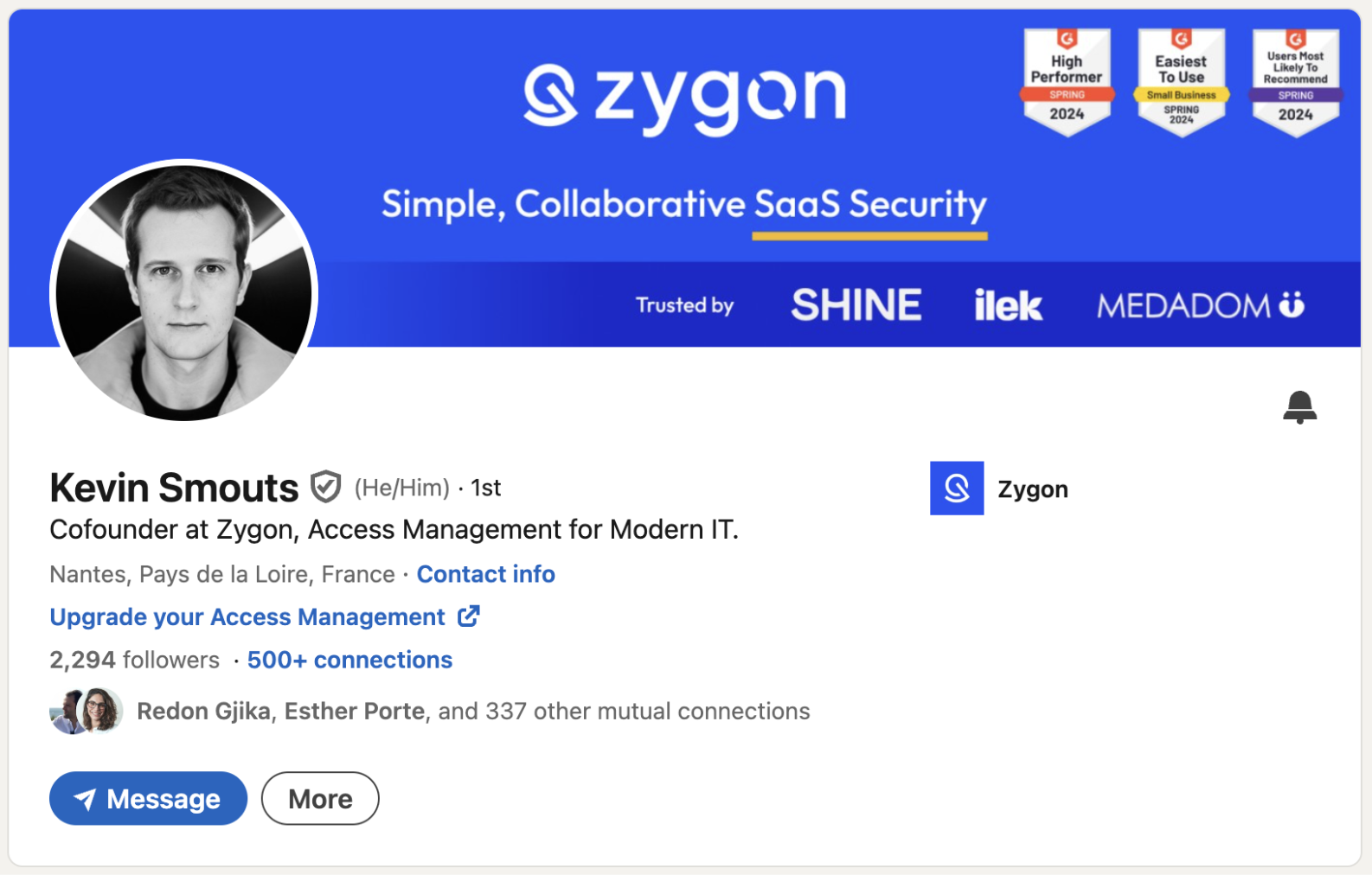The image size is (1372, 875).
Task: Click the notification bell icon
Action: pyautogui.click(x=1299, y=406)
